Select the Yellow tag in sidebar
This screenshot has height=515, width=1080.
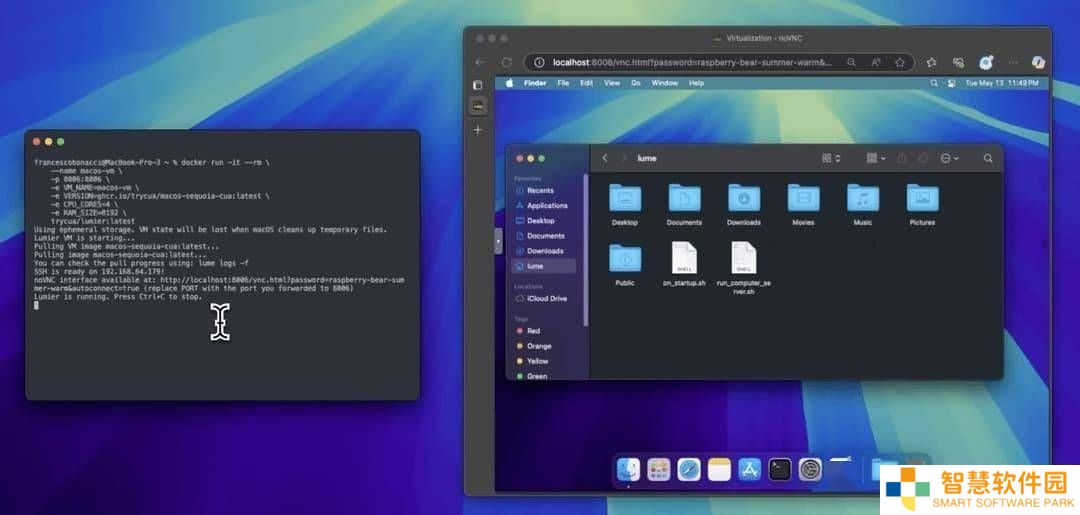[545, 361]
